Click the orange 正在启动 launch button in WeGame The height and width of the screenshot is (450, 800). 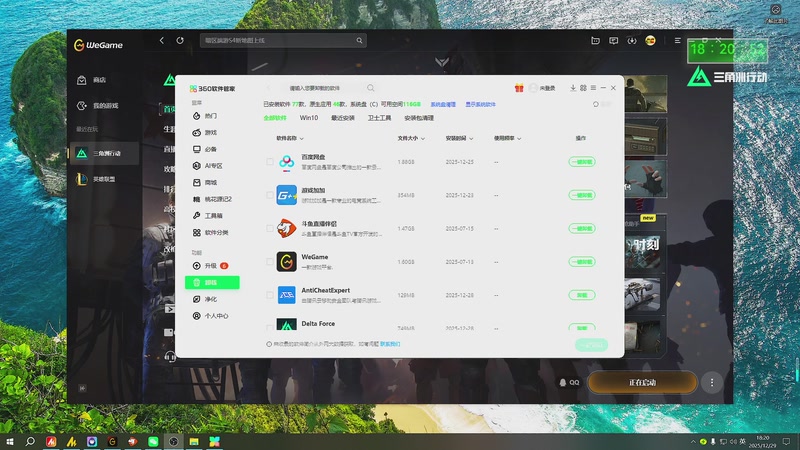[642, 382]
